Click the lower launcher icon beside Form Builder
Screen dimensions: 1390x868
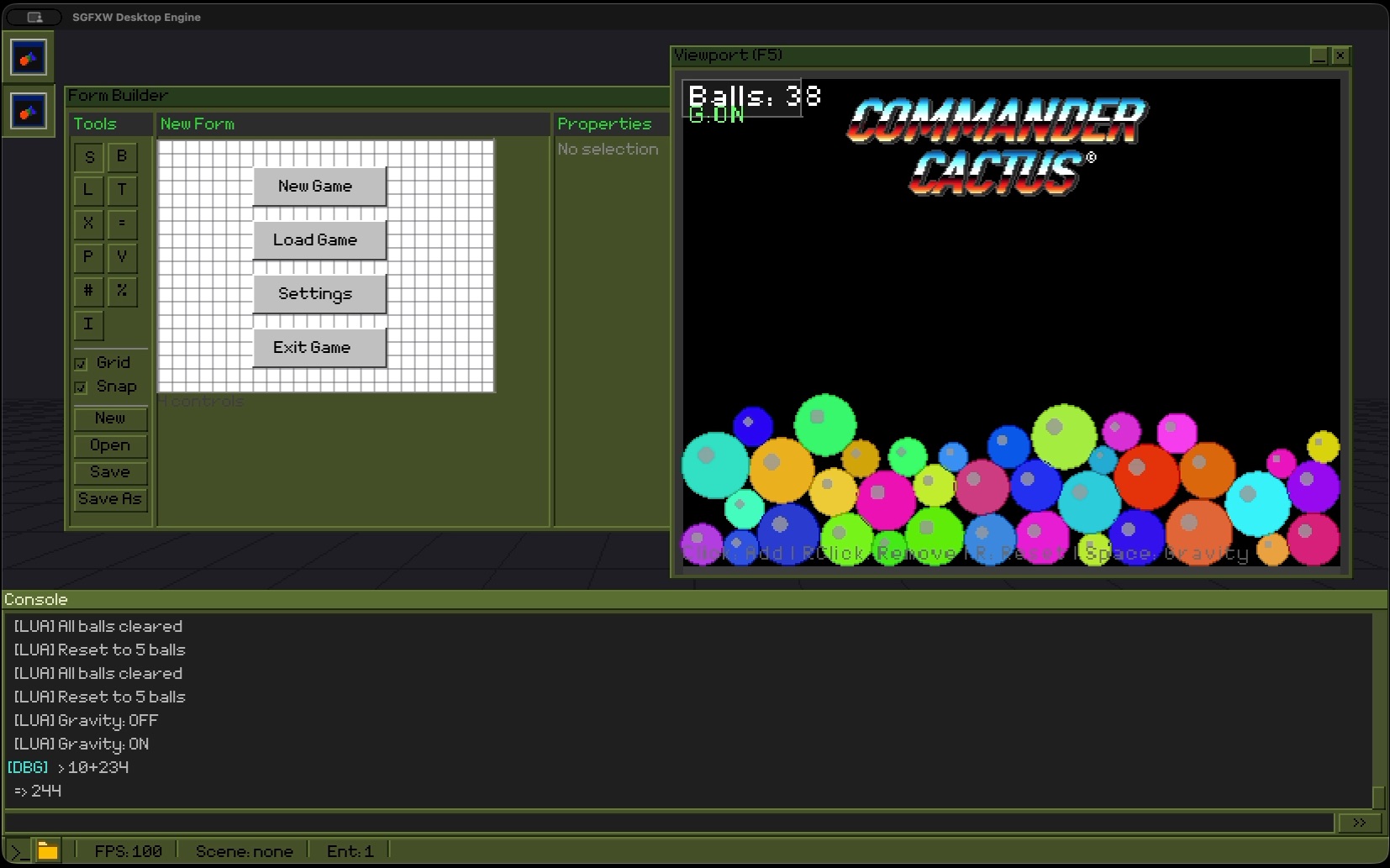[29, 111]
